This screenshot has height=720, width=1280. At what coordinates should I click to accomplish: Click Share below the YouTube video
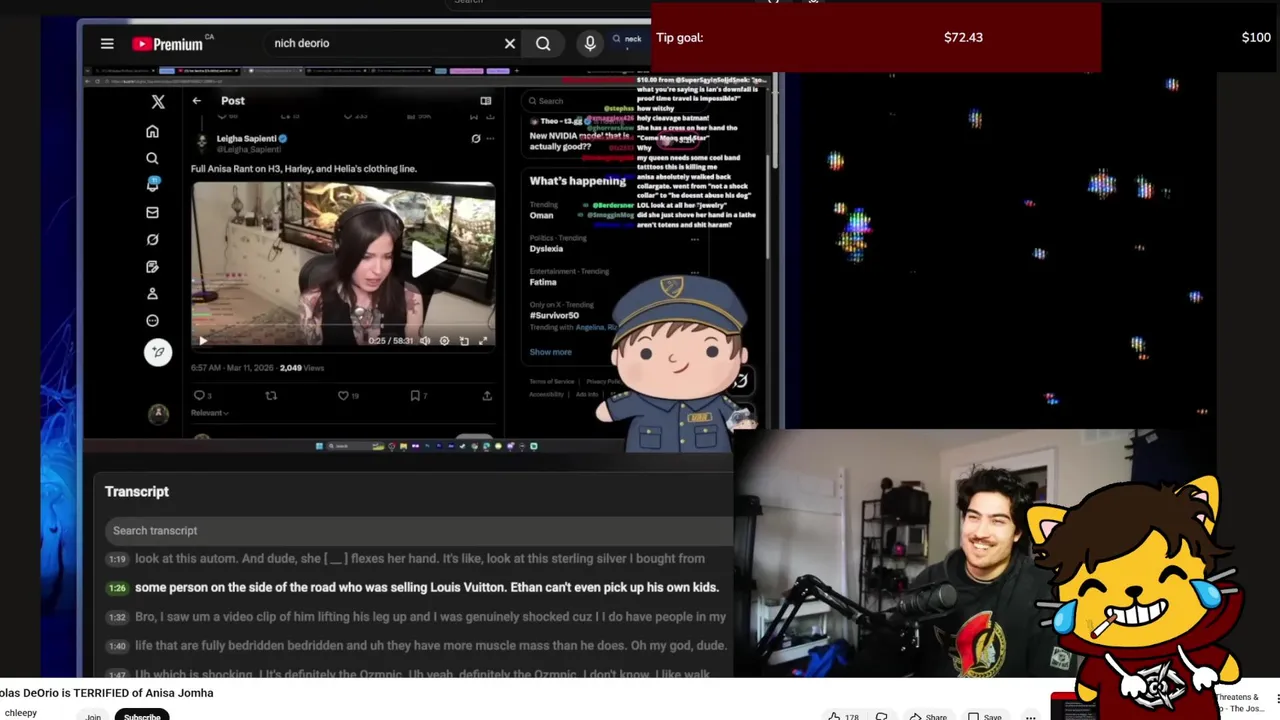(928, 716)
